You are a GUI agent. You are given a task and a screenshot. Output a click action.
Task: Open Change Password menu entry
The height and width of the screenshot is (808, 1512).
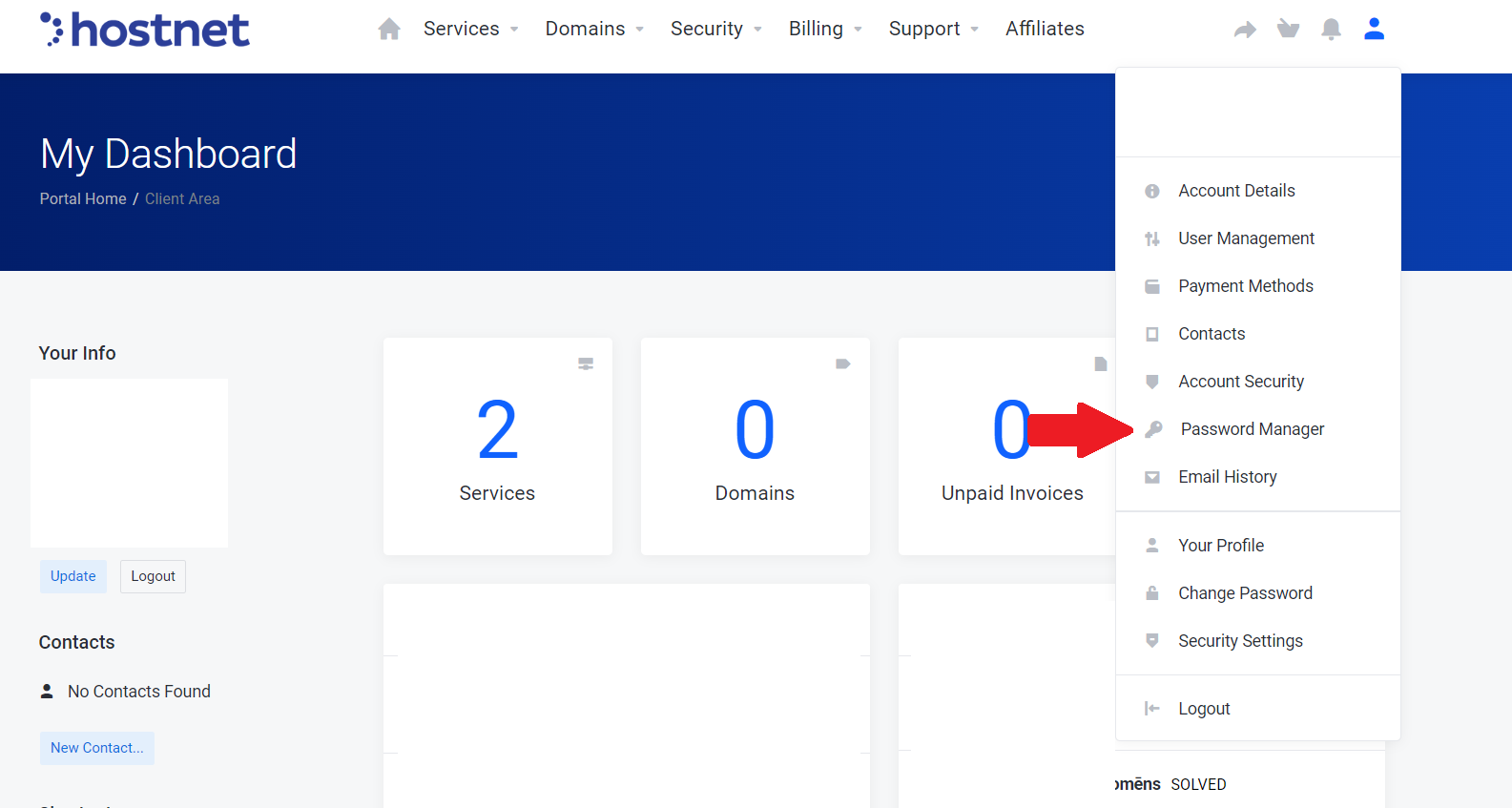1245,593
